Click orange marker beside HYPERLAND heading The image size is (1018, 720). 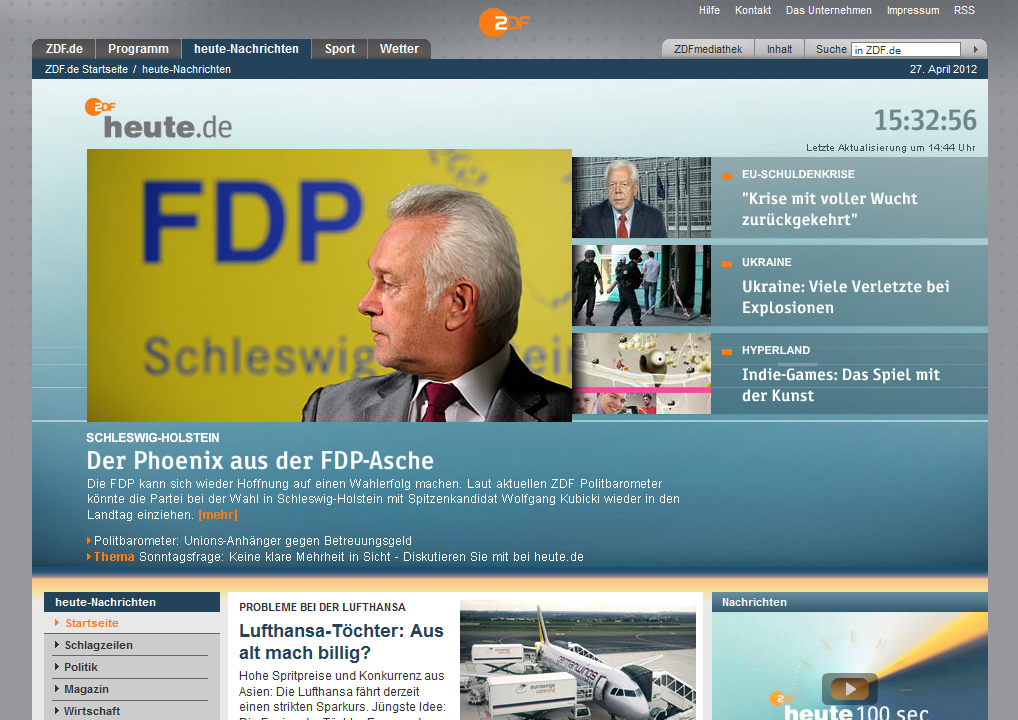[726, 351]
